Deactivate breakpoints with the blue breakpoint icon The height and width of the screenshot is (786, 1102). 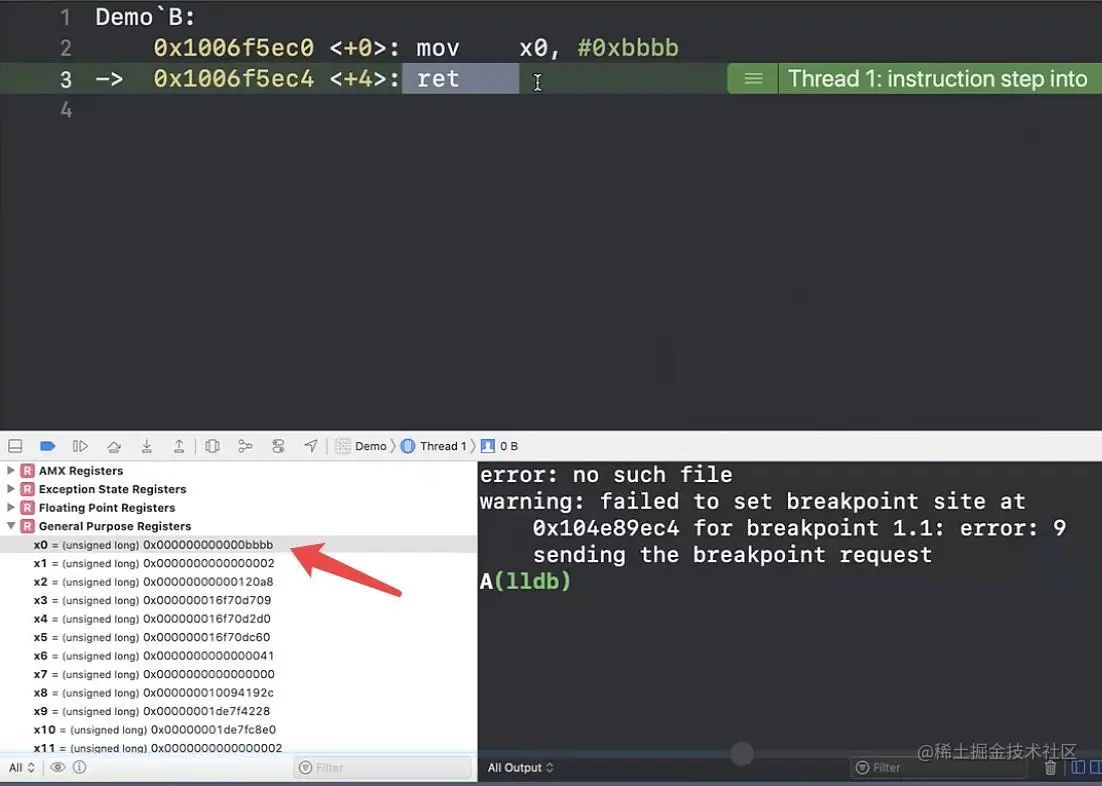[47, 446]
